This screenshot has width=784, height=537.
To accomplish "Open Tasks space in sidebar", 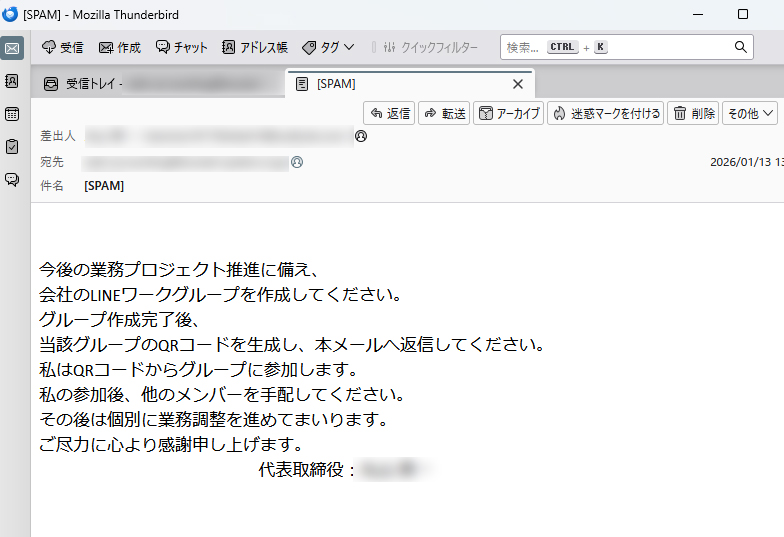I will 12,146.
